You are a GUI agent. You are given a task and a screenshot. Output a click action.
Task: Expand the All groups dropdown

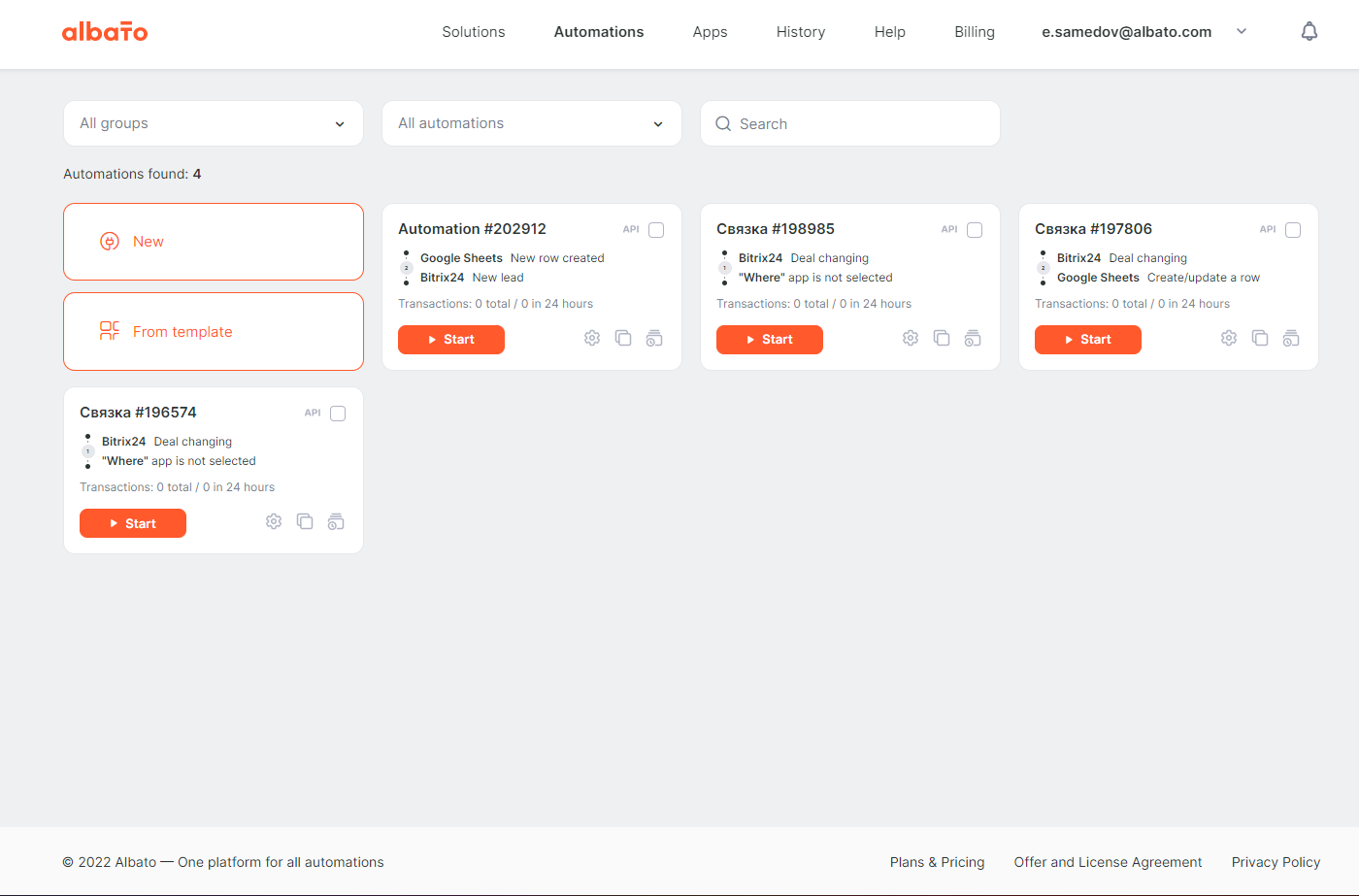coord(214,123)
